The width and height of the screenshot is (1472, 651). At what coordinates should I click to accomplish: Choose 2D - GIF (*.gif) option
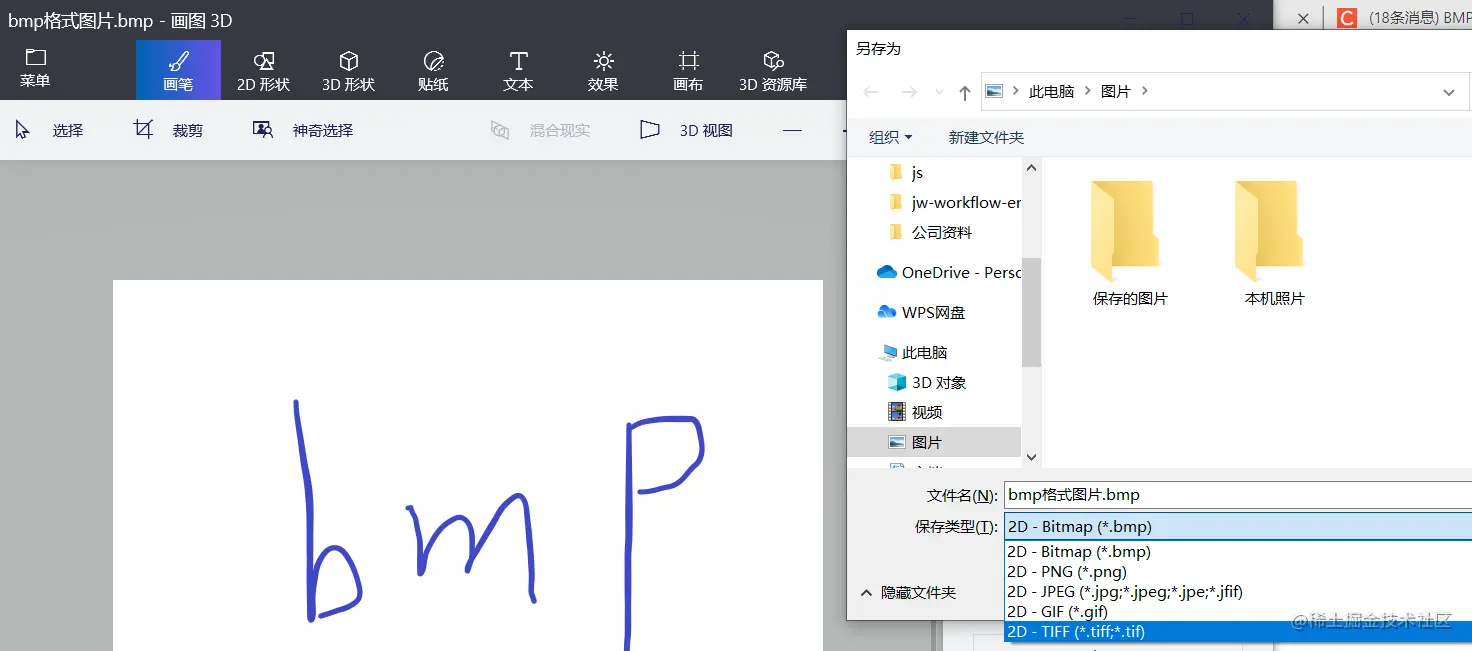[1238, 611]
